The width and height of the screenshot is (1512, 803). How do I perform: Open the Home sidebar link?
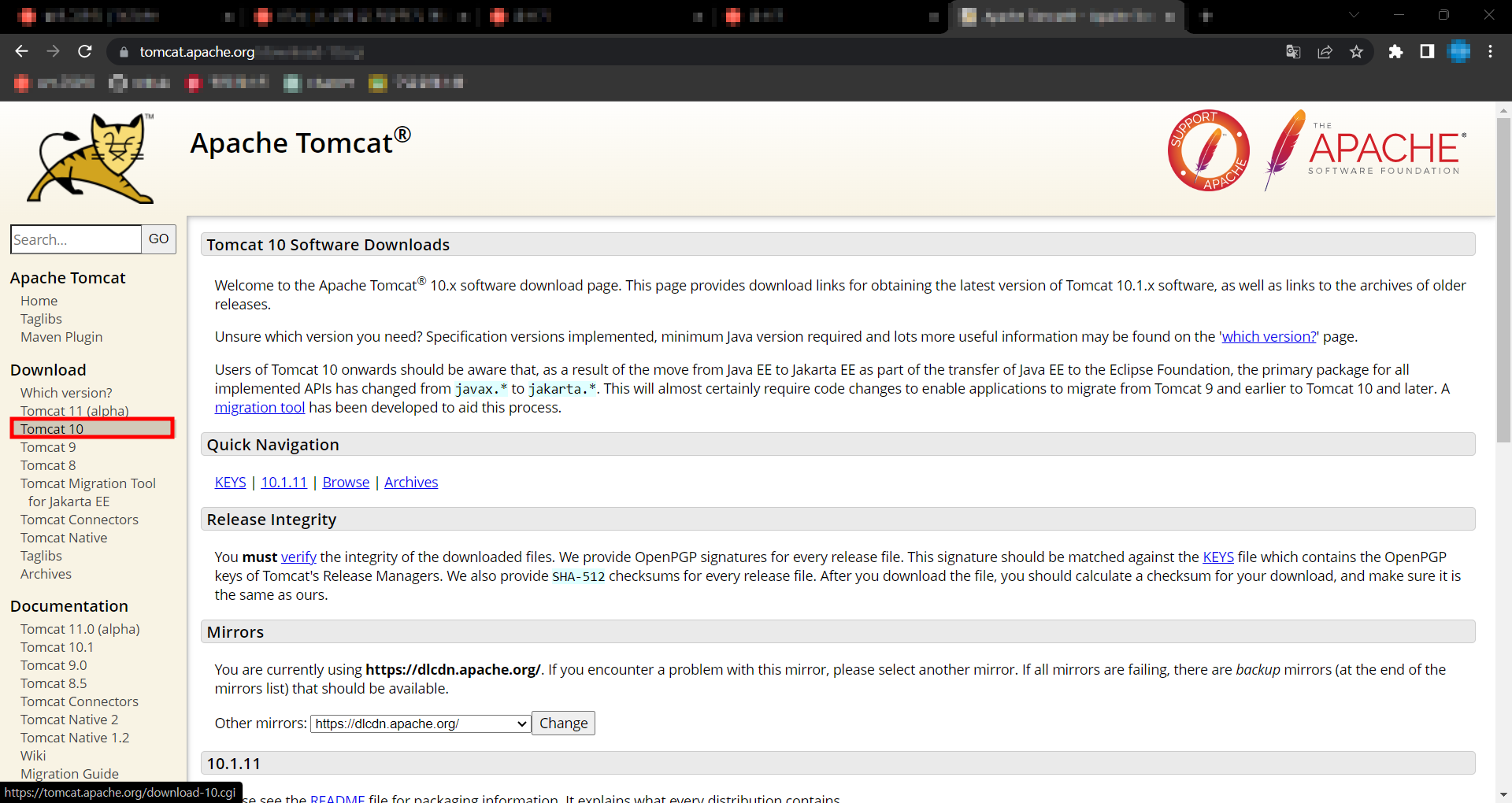coord(39,301)
